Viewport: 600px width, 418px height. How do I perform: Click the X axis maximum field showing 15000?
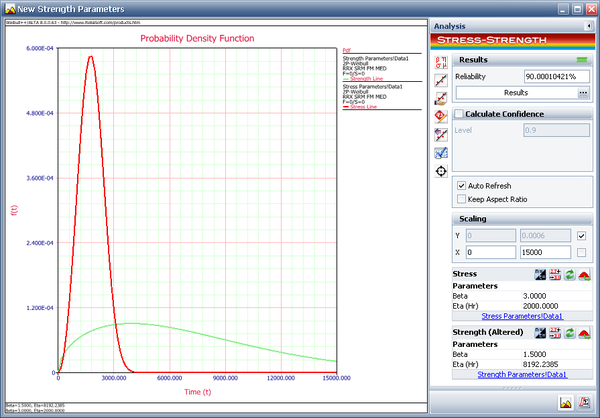pyautogui.click(x=544, y=253)
